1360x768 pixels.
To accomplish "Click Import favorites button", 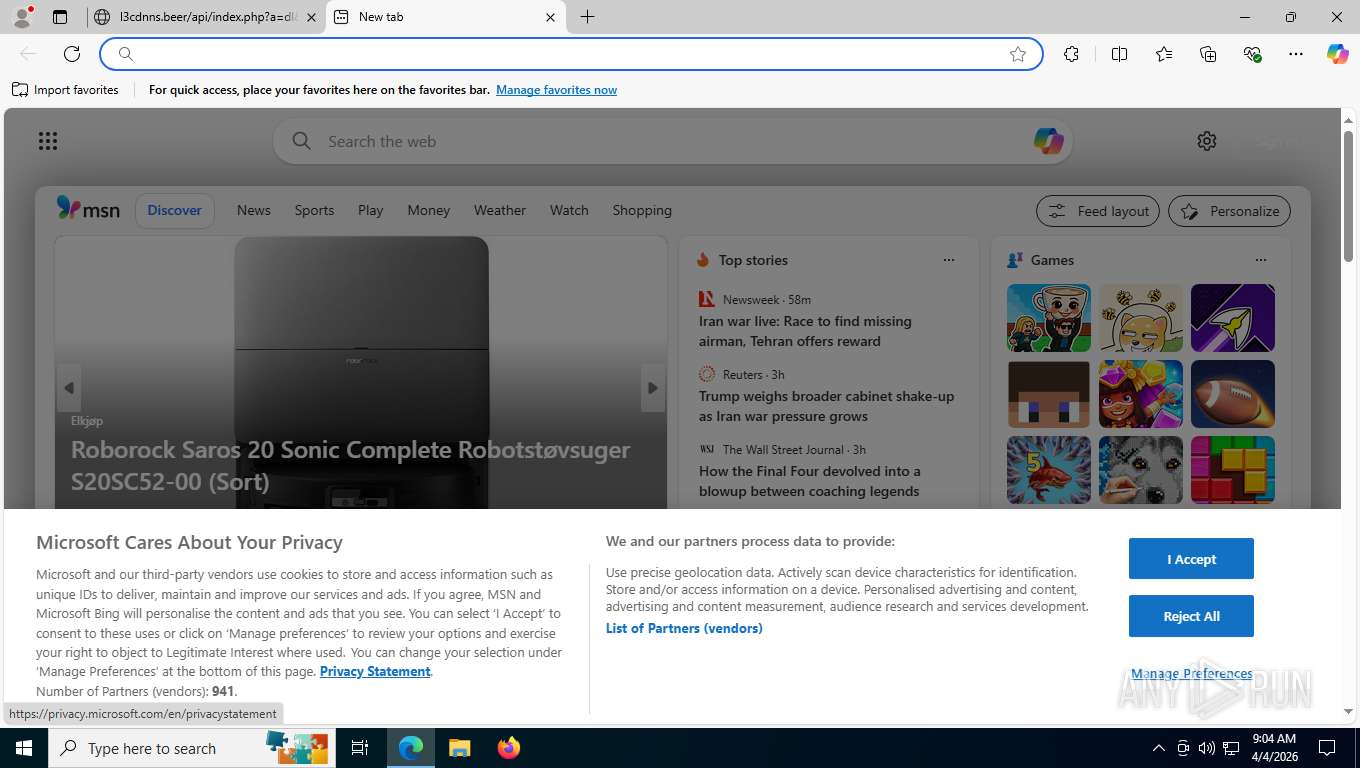I will click(66, 90).
